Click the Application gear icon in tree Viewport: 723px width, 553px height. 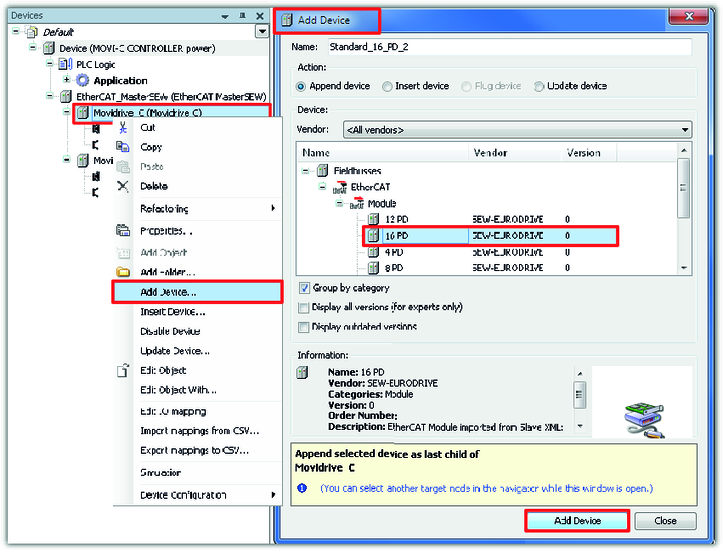click(x=82, y=80)
